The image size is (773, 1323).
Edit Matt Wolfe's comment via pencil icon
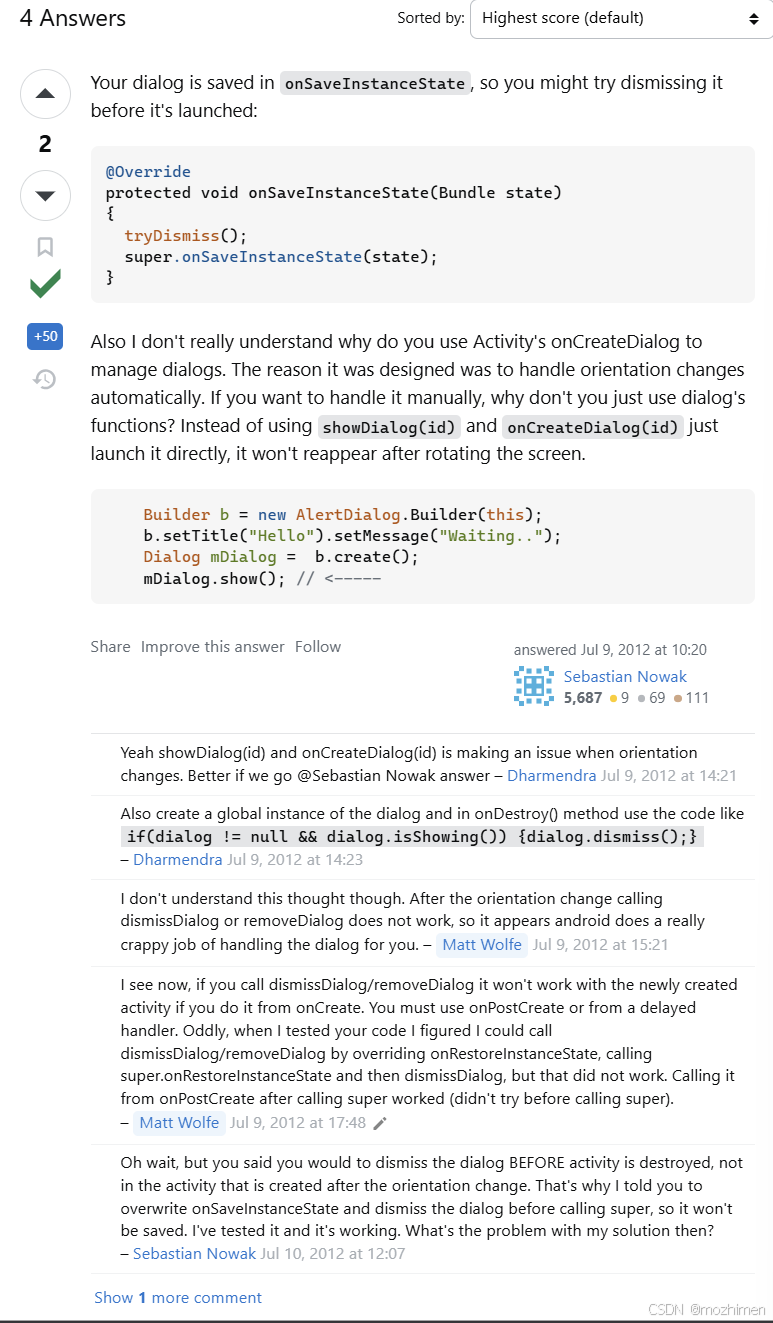tap(380, 1123)
